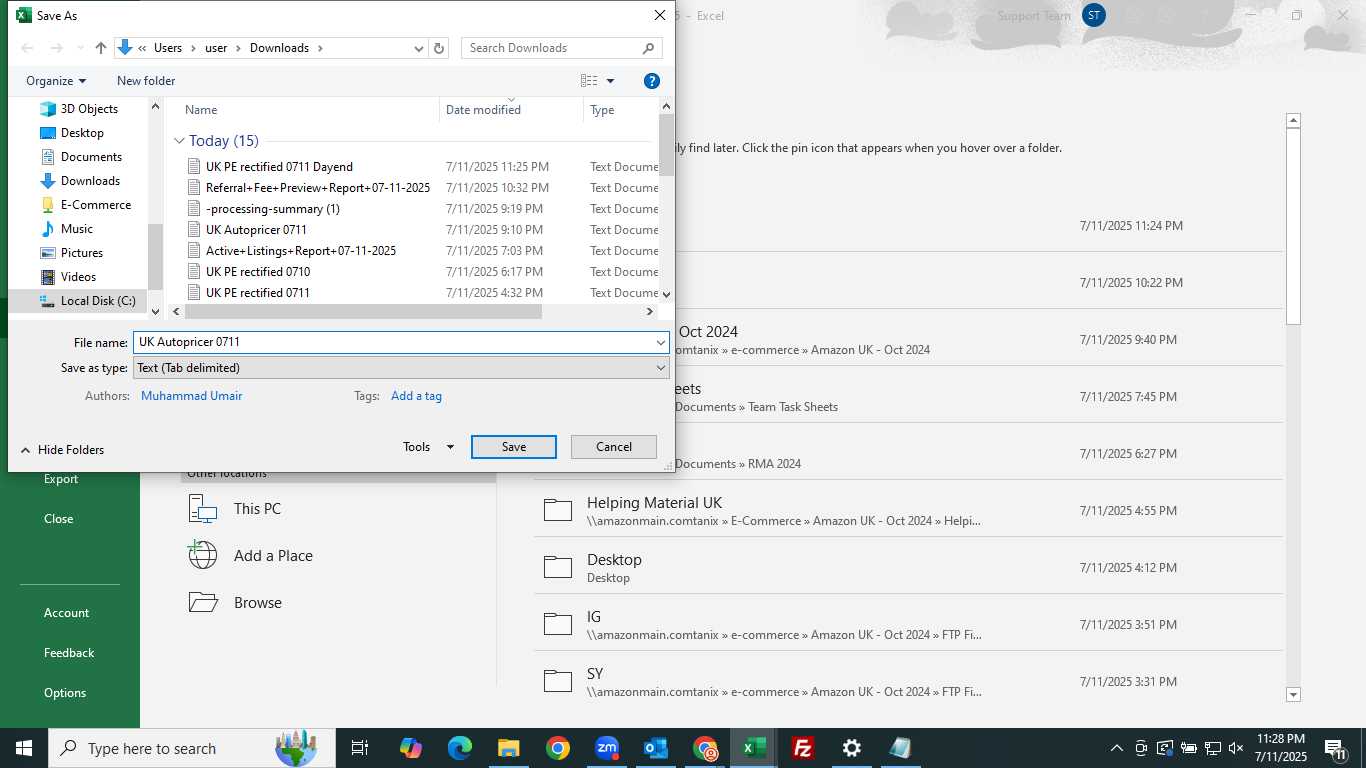Click the Muhammad Umair author link
The width and height of the screenshot is (1366, 768).
click(192, 396)
